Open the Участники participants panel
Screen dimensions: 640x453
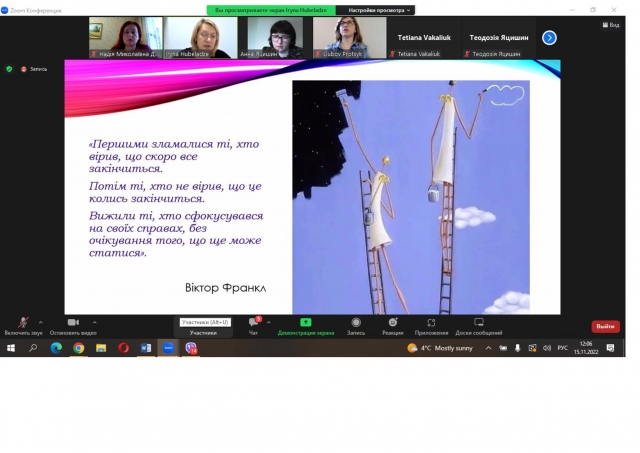(x=203, y=327)
